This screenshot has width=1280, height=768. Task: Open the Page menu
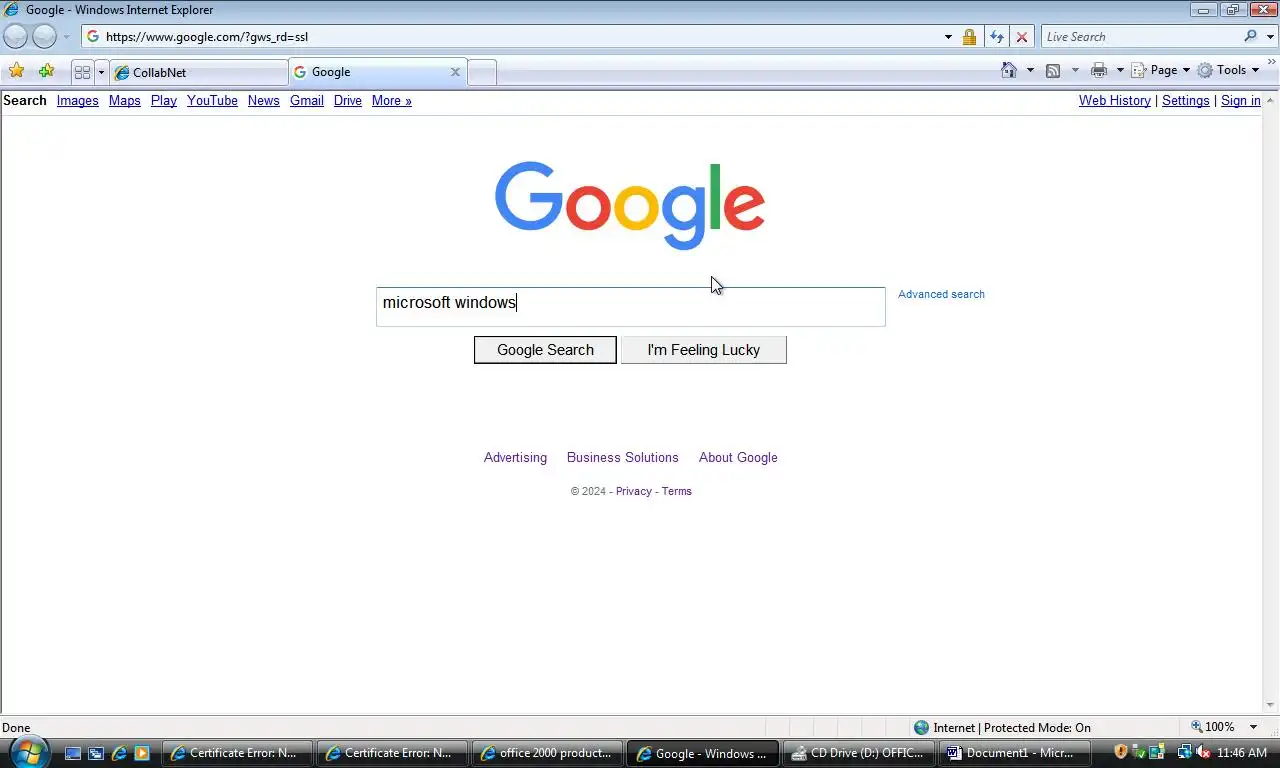[1160, 70]
